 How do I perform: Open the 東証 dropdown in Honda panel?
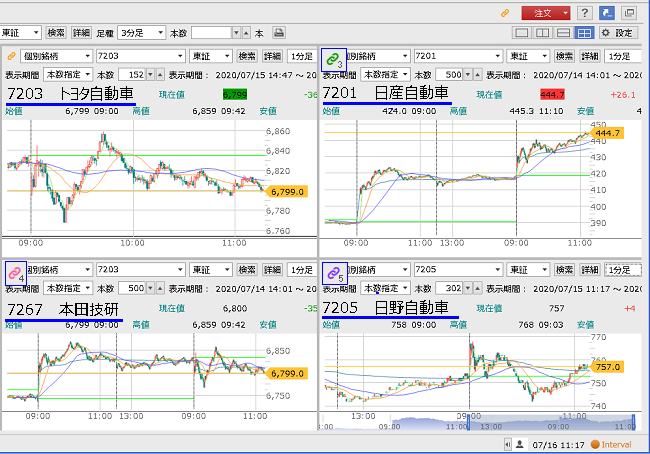pos(211,270)
